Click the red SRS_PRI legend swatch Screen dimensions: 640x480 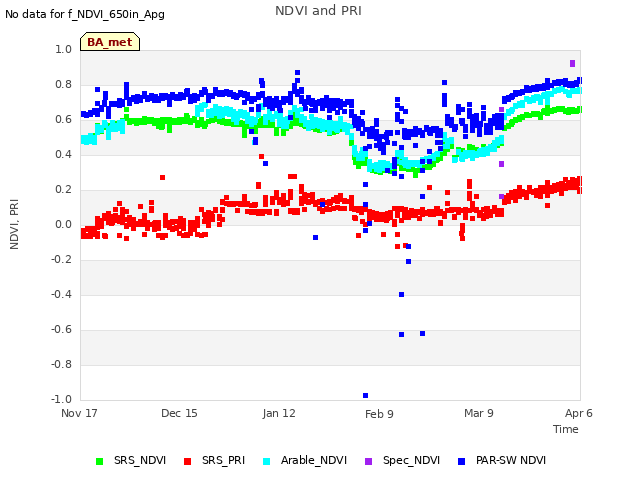pyautogui.click(x=187, y=461)
